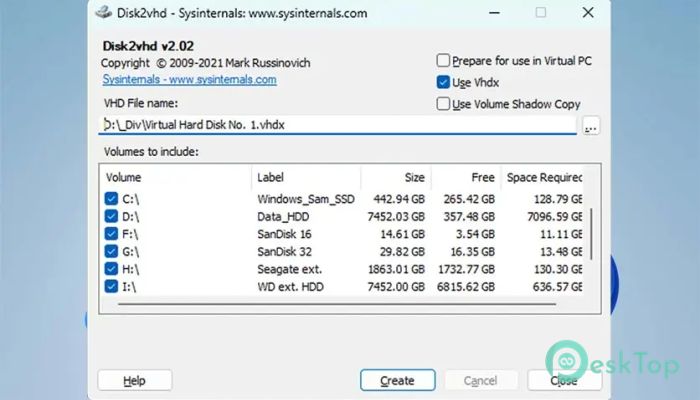Uncheck the I:\ volume checkbox
Image resolution: width=700 pixels, height=400 pixels.
tap(111, 286)
